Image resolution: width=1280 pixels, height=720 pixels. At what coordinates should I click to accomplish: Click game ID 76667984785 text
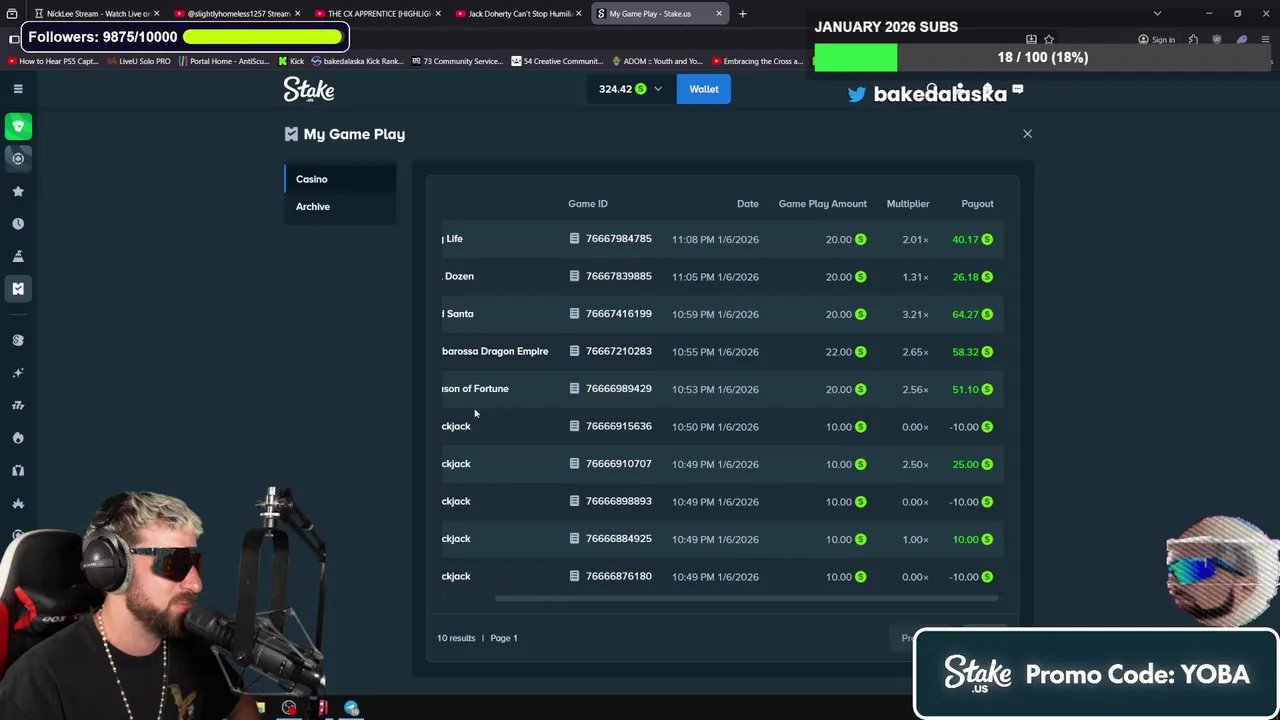(618, 239)
